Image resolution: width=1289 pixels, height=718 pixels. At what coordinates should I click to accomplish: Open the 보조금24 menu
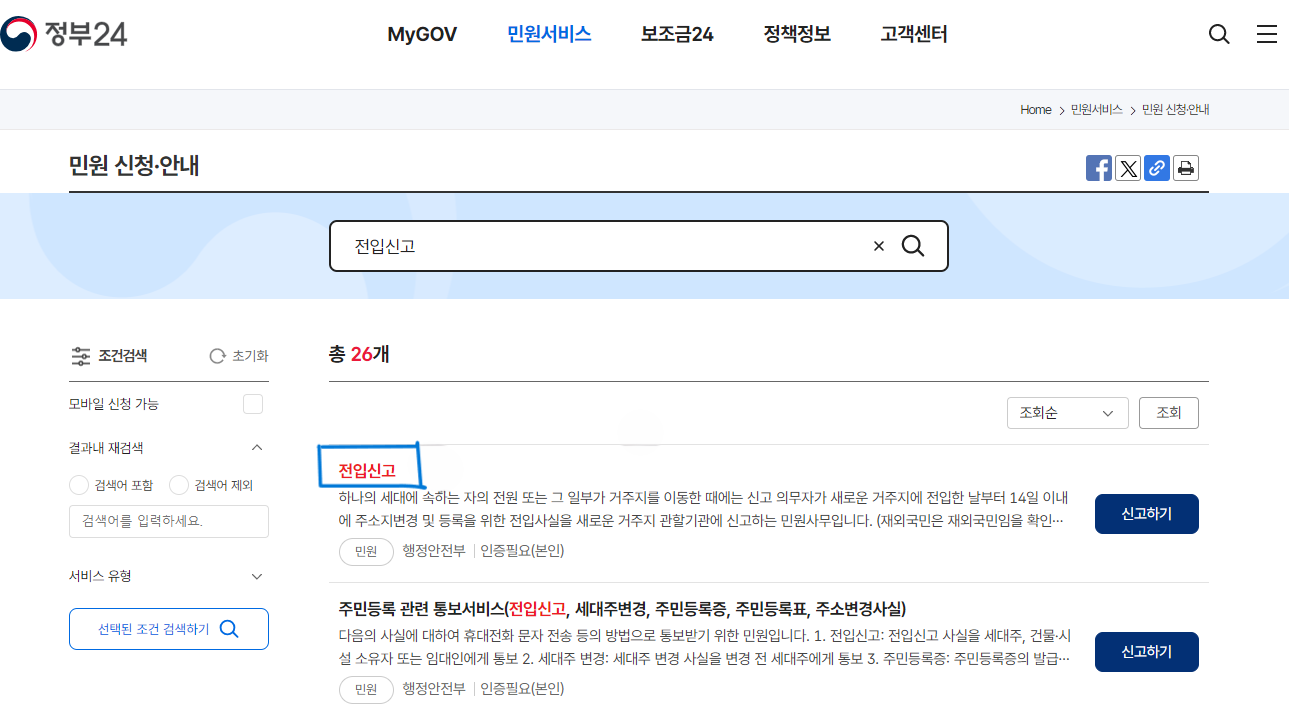click(677, 34)
